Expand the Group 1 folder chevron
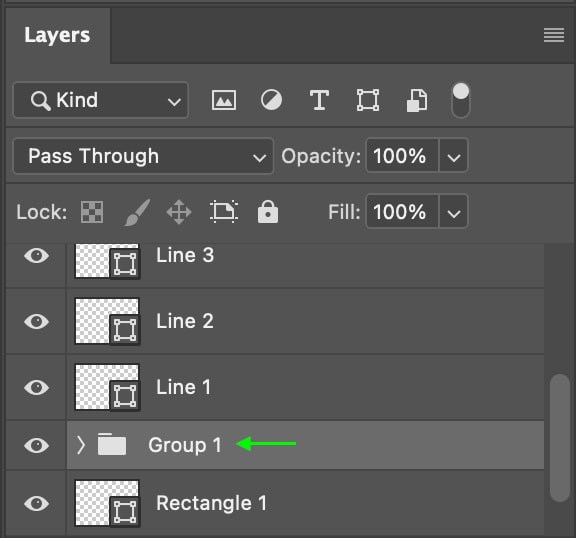This screenshot has height=538, width=576. [81, 445]
